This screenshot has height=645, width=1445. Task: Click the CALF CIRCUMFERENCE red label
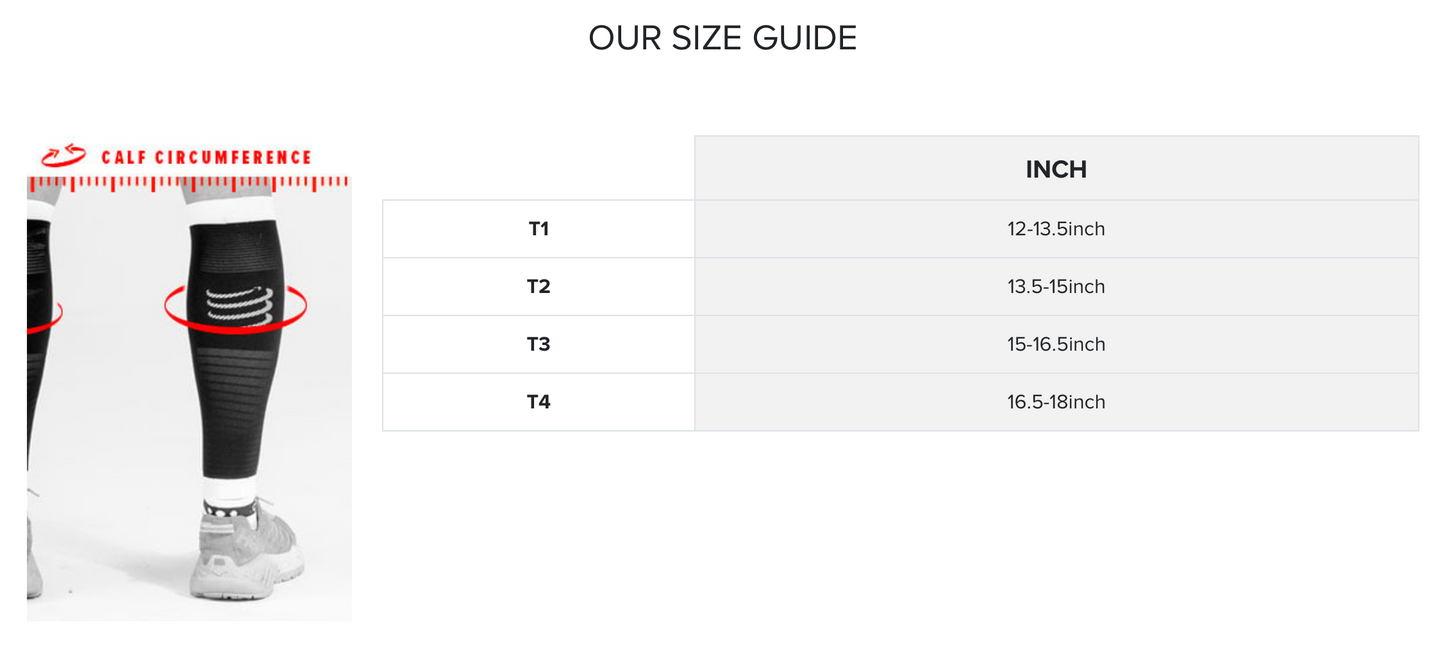pyautogui.click(x=206, y=157)
